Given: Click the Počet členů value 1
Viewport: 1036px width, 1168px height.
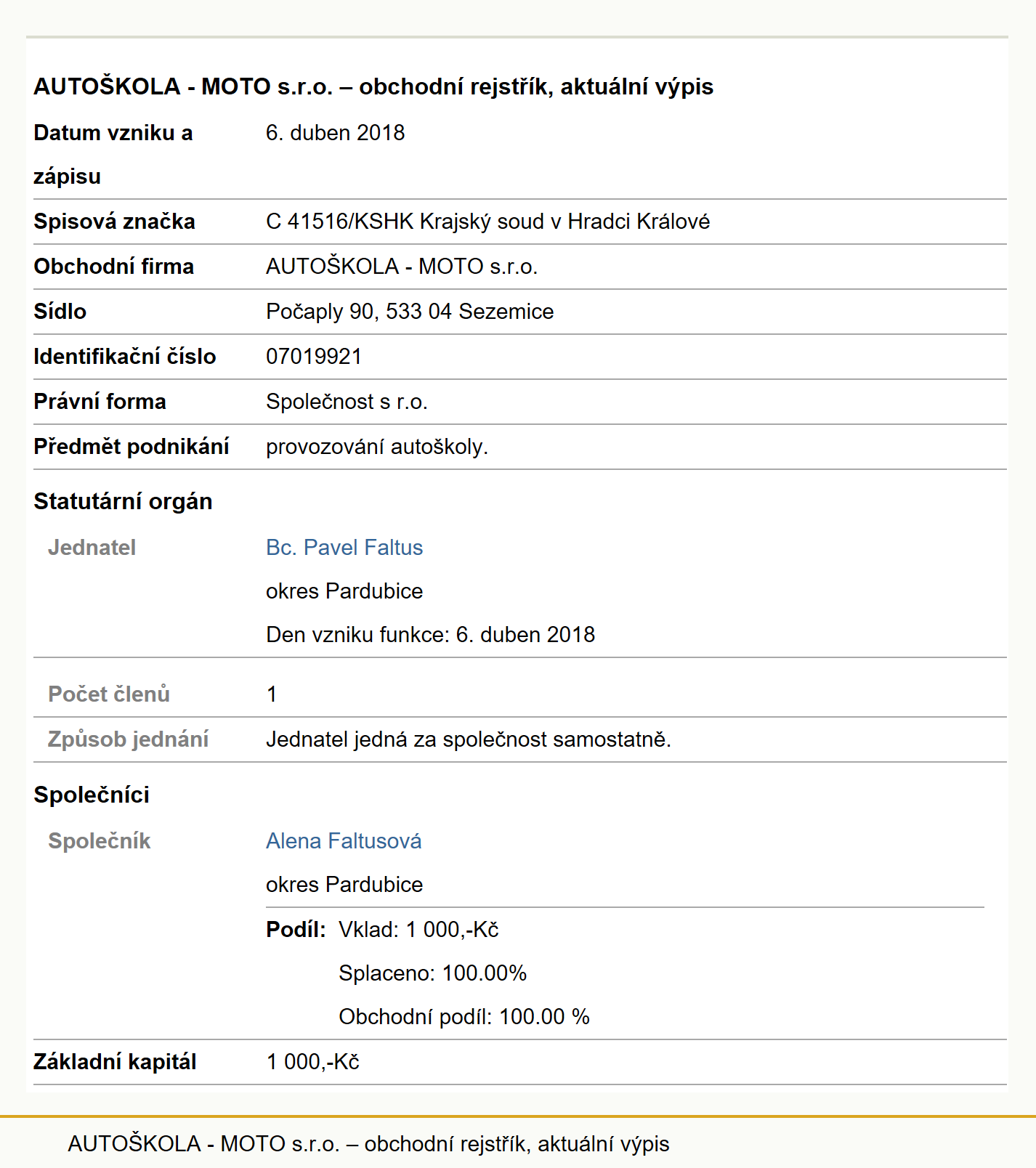Looking at the screenshot, I should [272, 694].
